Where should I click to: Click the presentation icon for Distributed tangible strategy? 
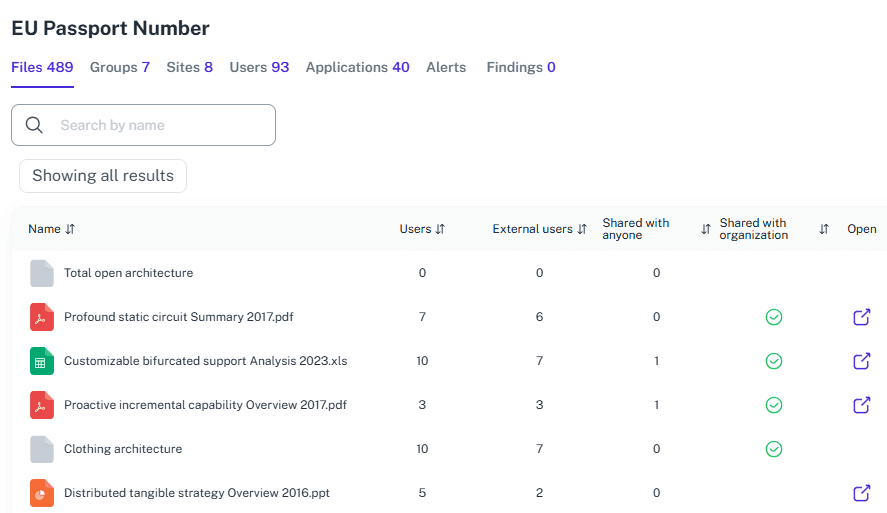click(41, 493)
